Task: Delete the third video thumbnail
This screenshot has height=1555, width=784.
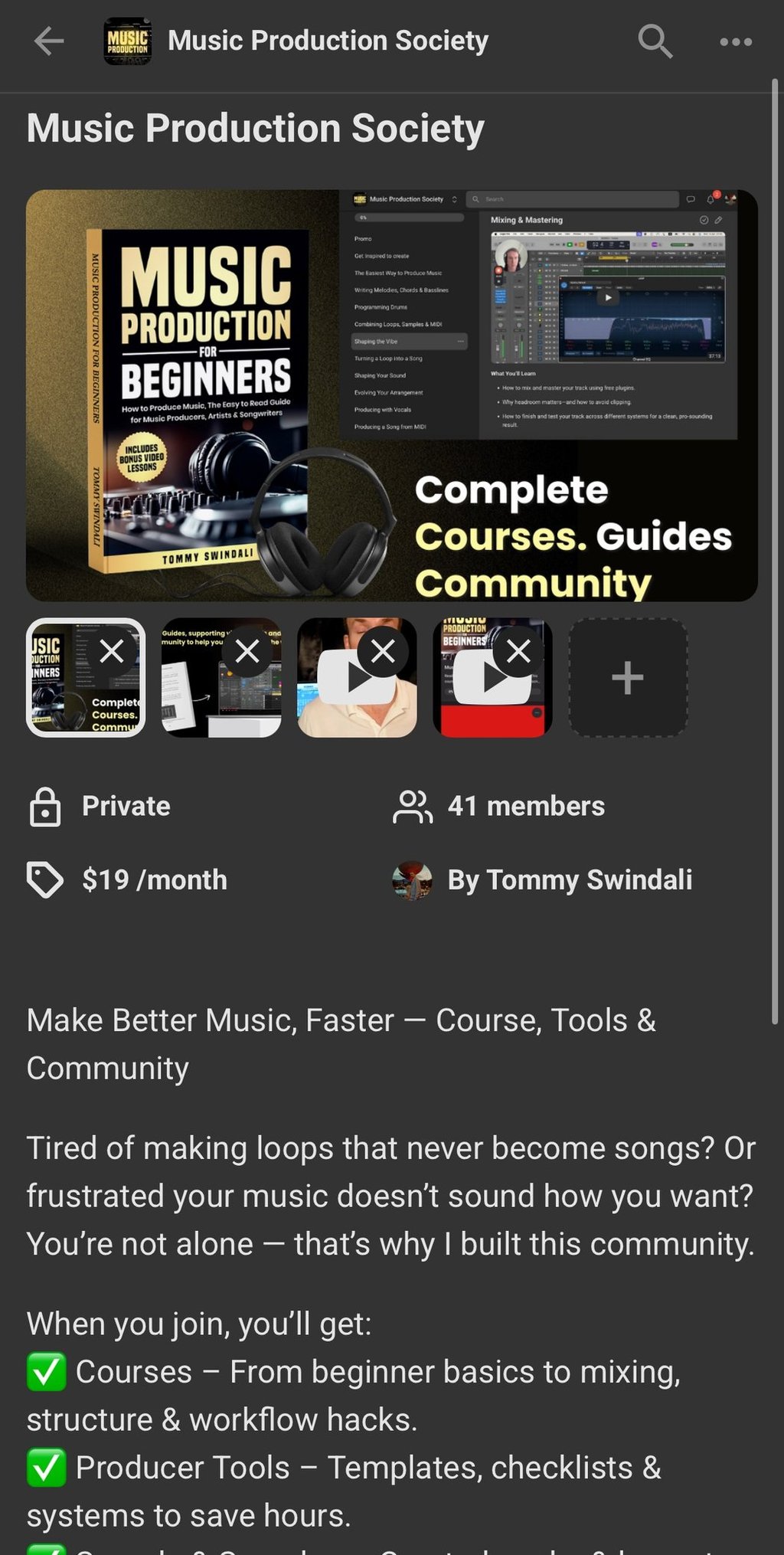Action: 383,652
